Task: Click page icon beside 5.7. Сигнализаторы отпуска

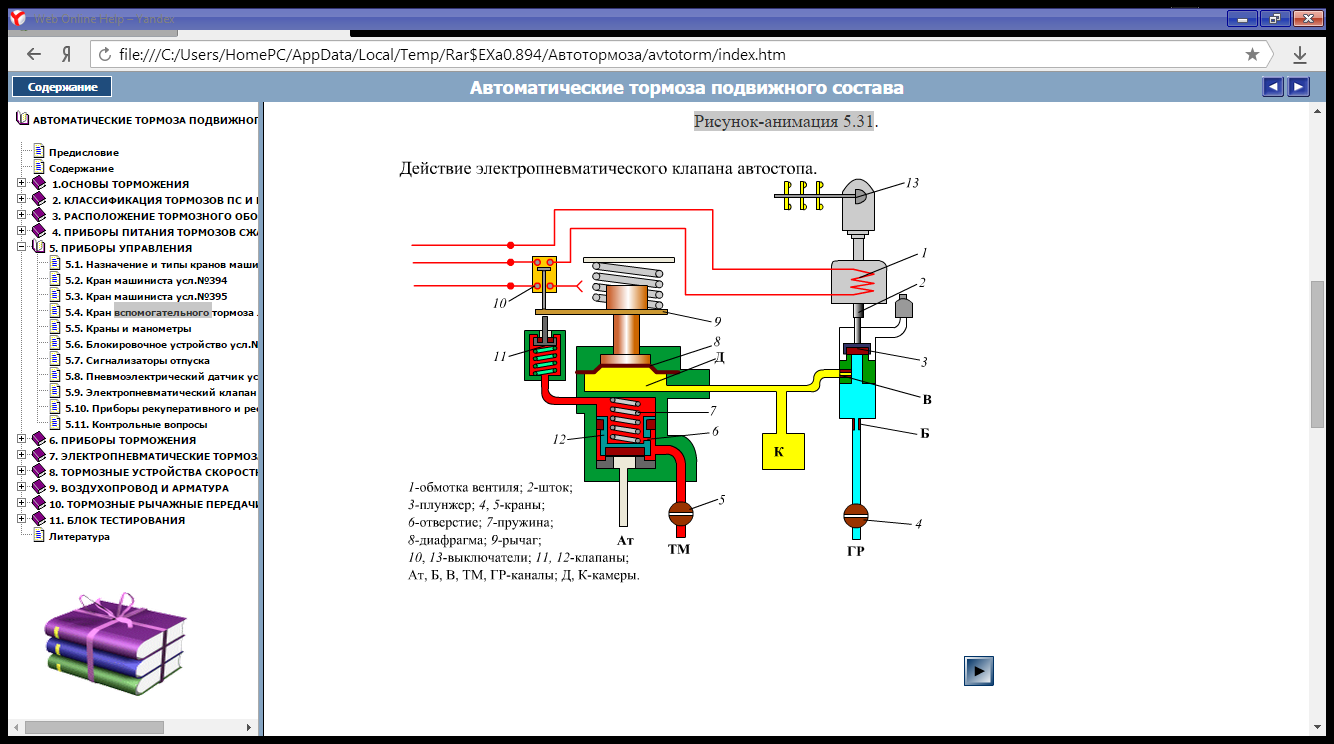Action: [x=56, y=360]
